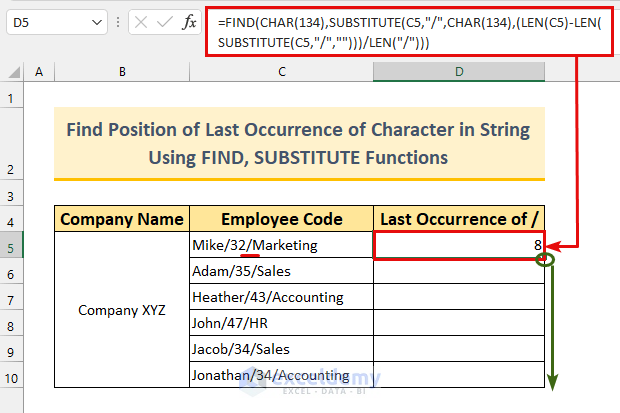Select column B header
This screenshot has width=620, height=413.
coord(122,72)
